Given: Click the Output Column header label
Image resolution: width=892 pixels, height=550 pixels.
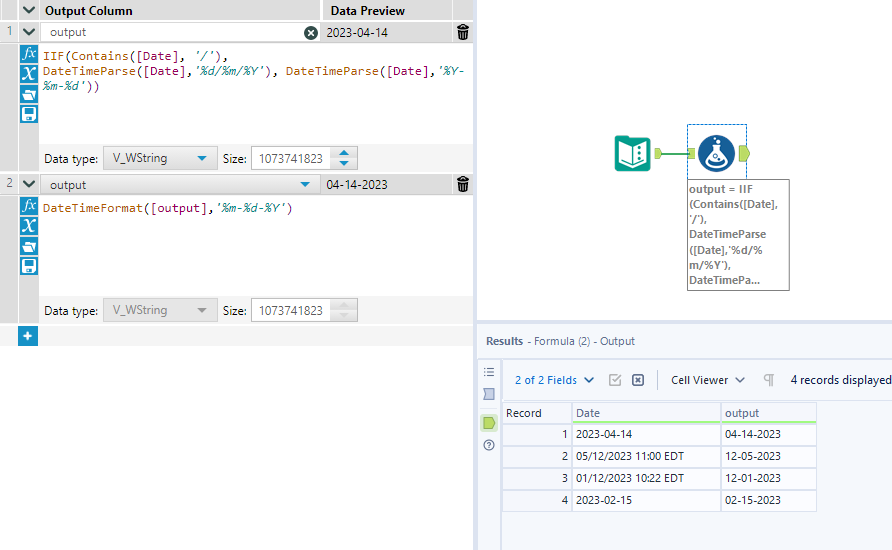Looking at the screenshot, I should tap(89, 10).
